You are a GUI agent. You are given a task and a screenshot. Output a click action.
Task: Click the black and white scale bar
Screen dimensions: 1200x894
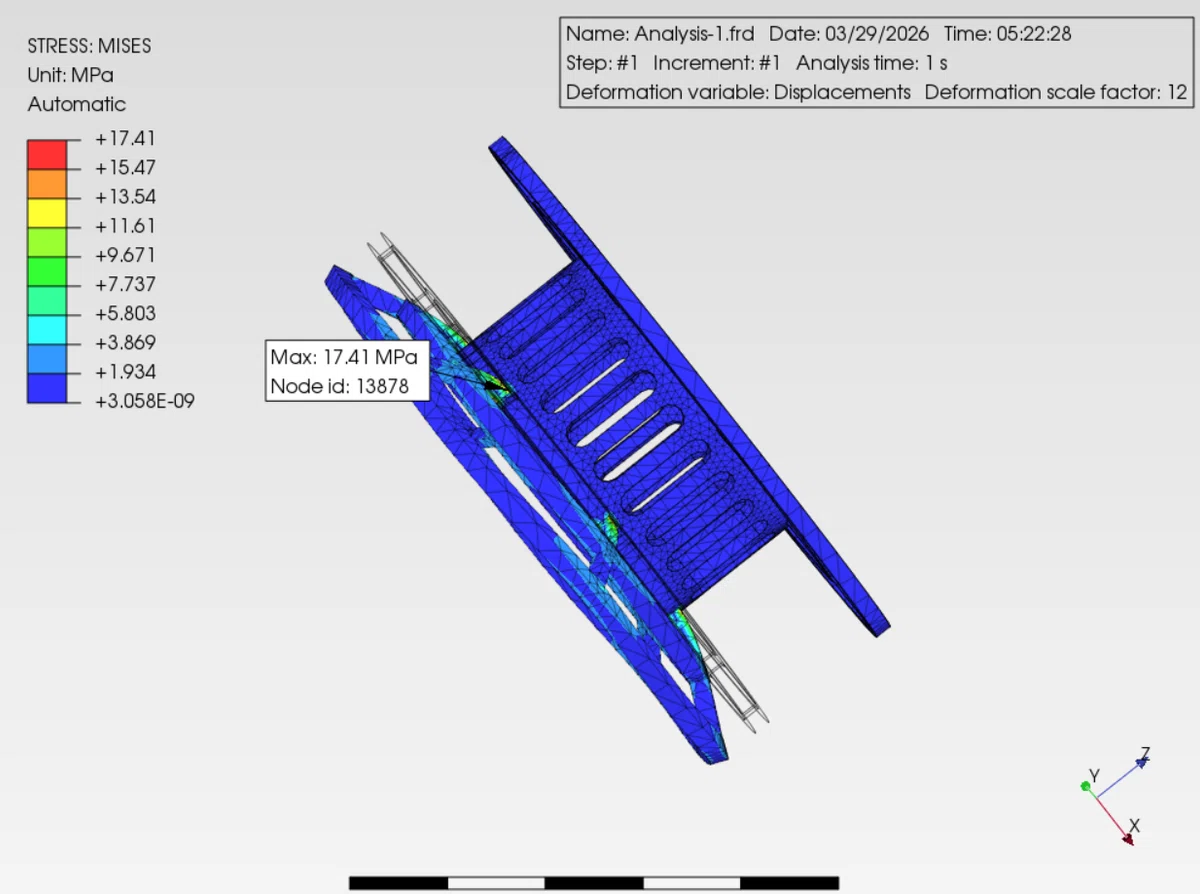[x=594, y=883]
